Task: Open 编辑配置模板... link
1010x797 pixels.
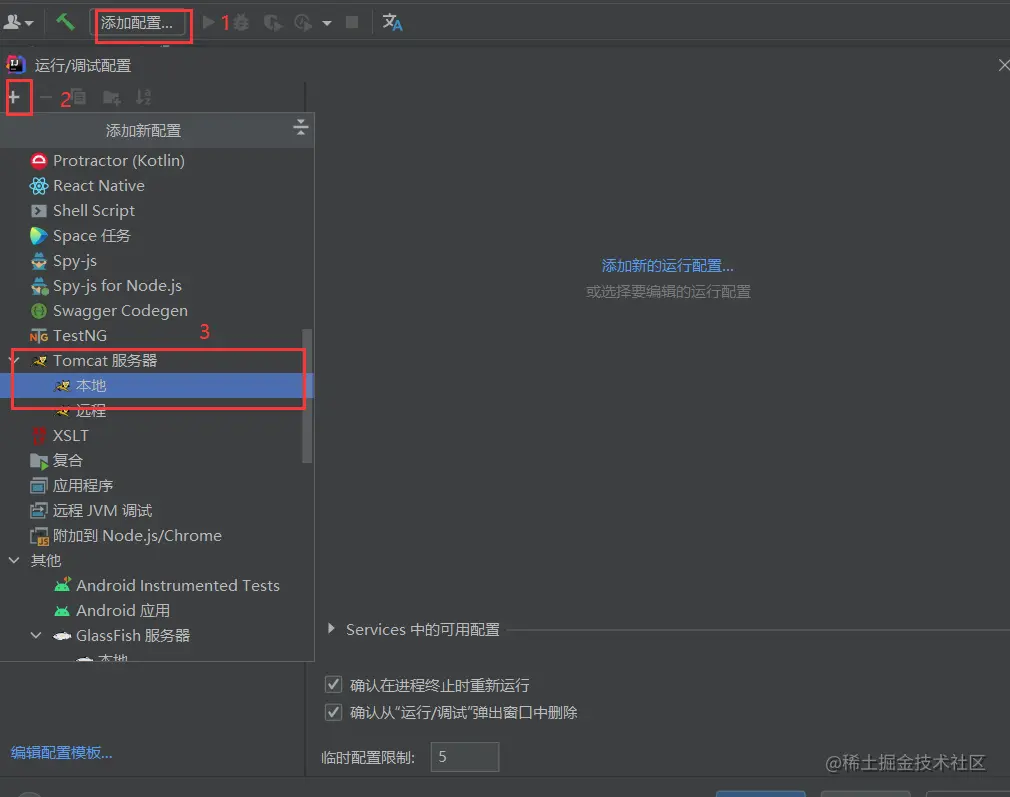Action: click(x=62, y=753)
